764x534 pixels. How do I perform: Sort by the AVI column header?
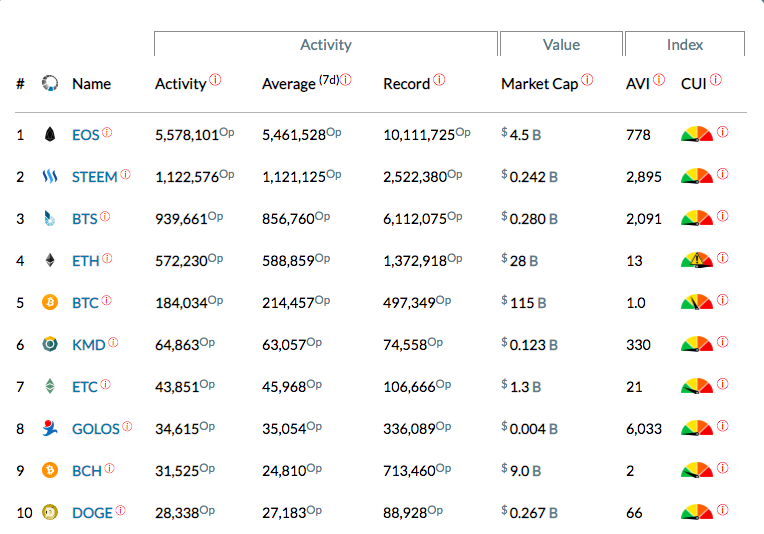pyautogui.click(x=638, y=84)
